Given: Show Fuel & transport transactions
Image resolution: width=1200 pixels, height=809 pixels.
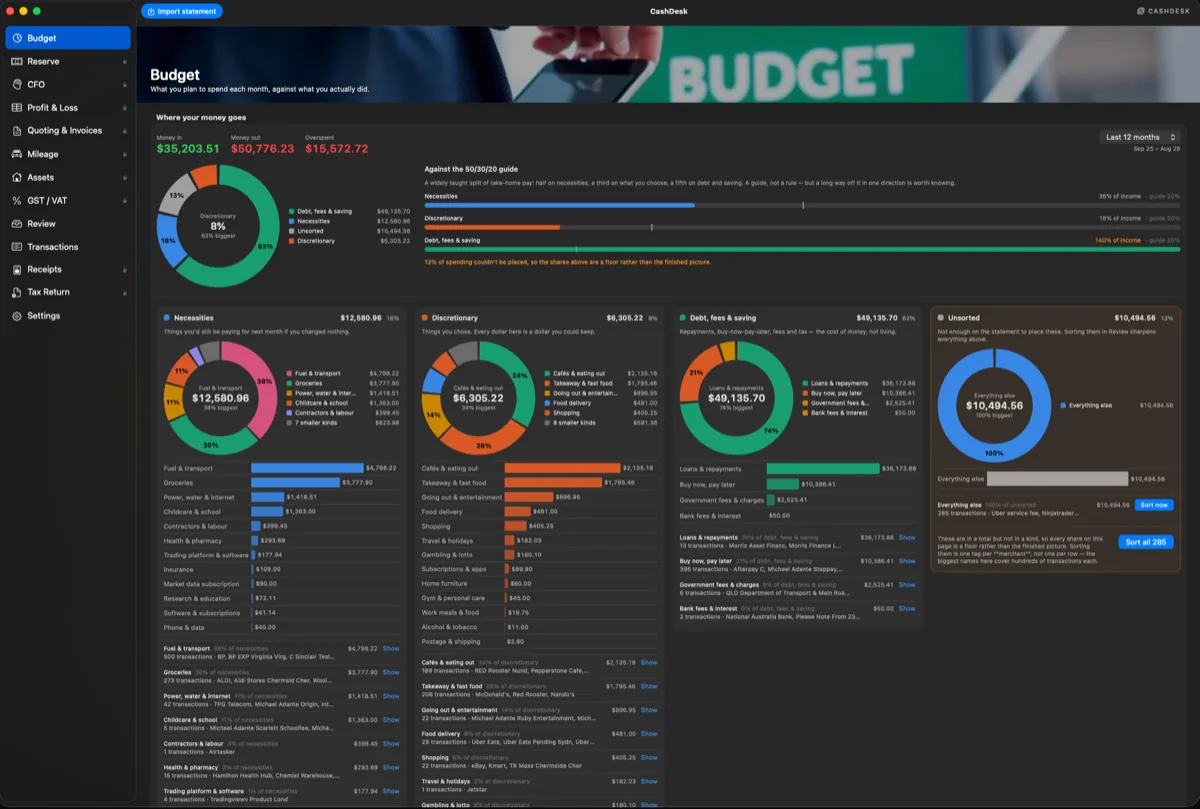Looking at the screenshot, I should point(391,648).
